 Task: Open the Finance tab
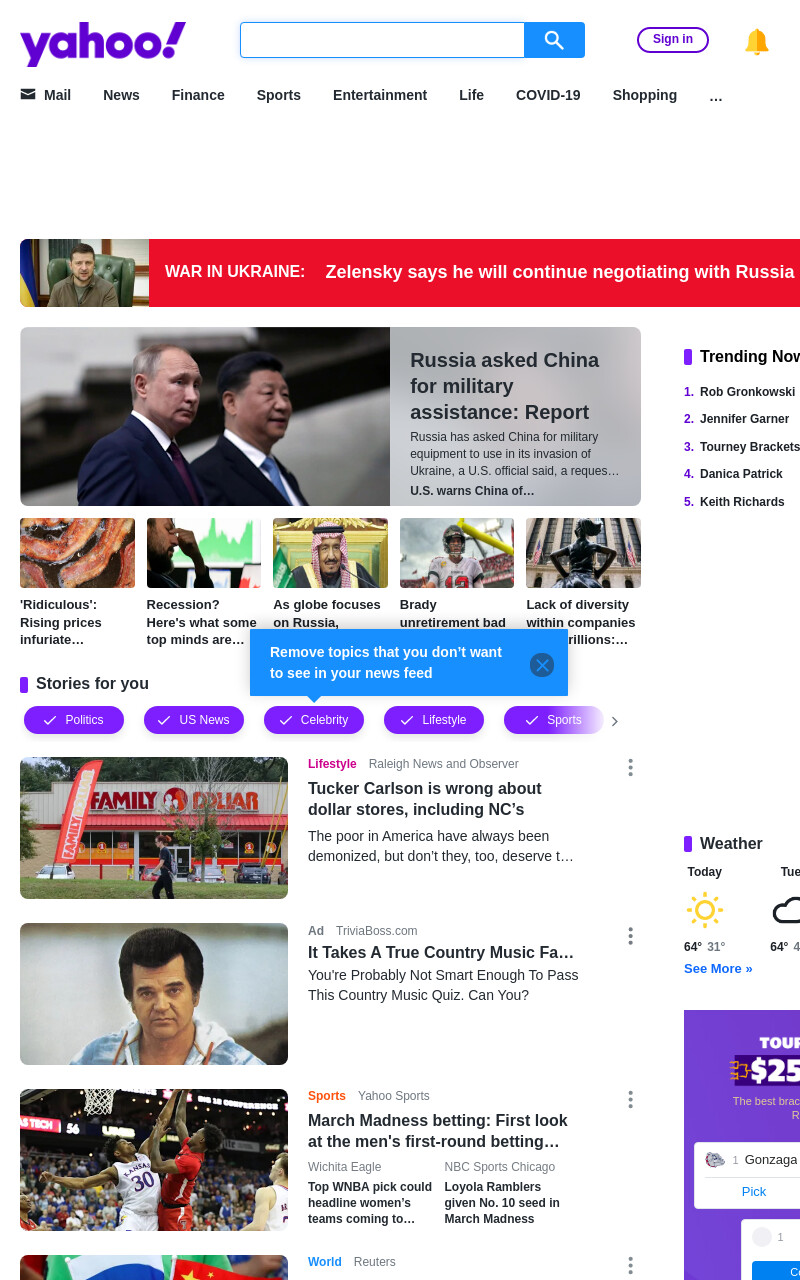pyautogui.click(x=198, y=95)
